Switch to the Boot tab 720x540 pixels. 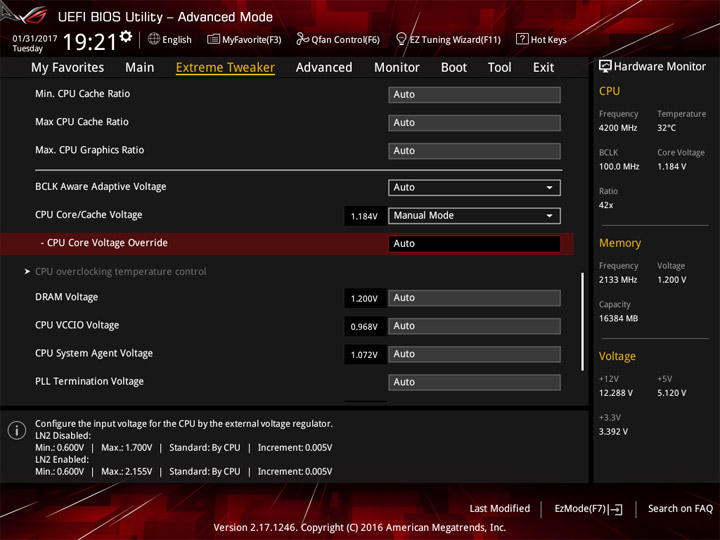(x=454, y=68)
